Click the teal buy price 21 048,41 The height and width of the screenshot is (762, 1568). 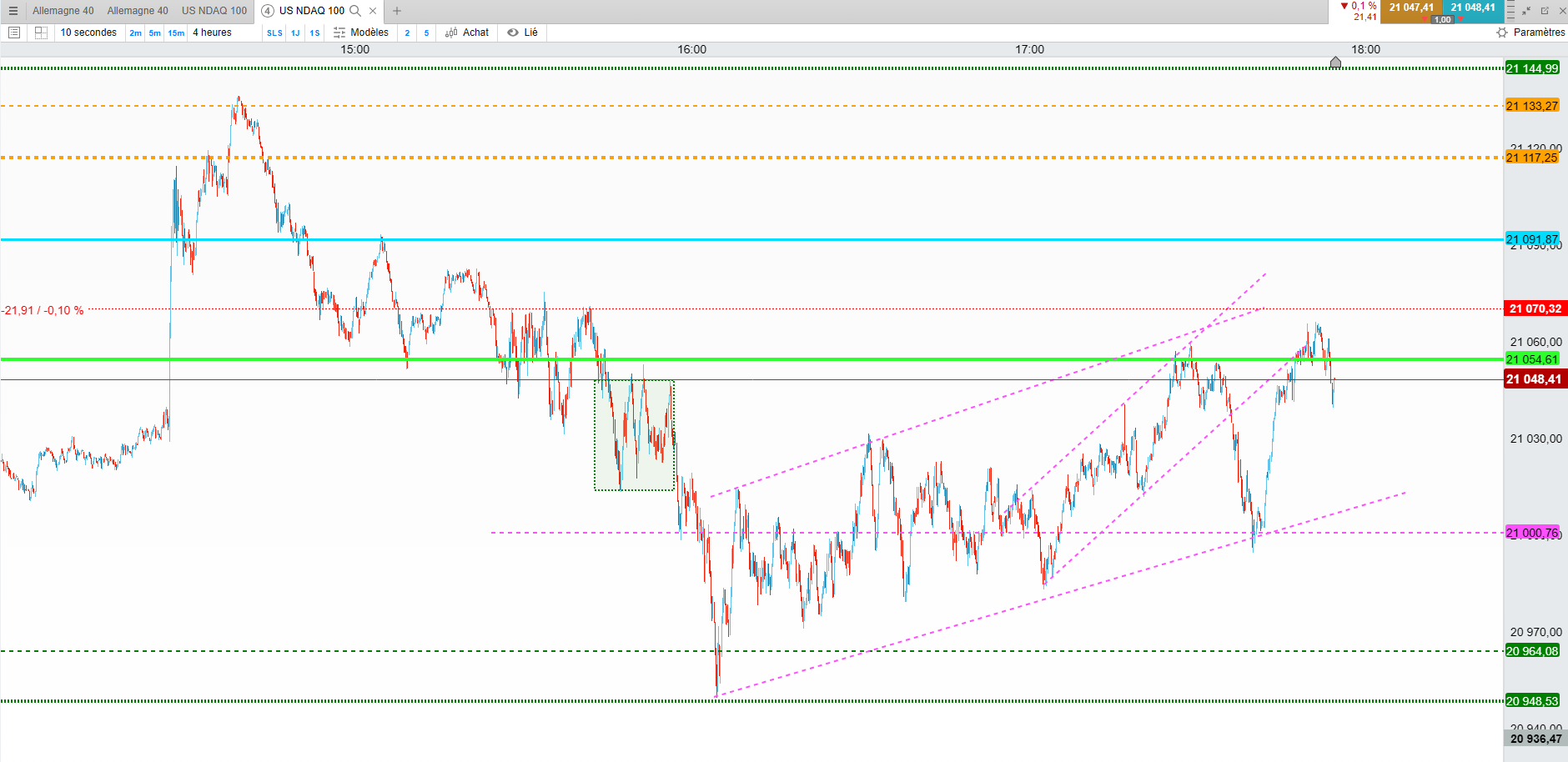click(x=1473, y=8)
